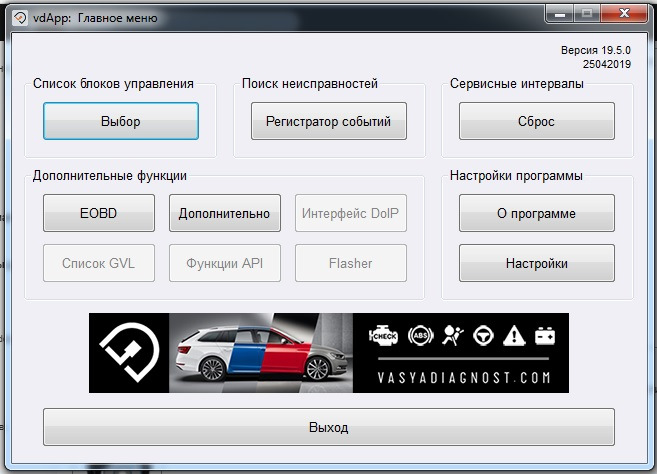Open Настройки settings
This screenshot has height=474, width=657.
[537, 263]
